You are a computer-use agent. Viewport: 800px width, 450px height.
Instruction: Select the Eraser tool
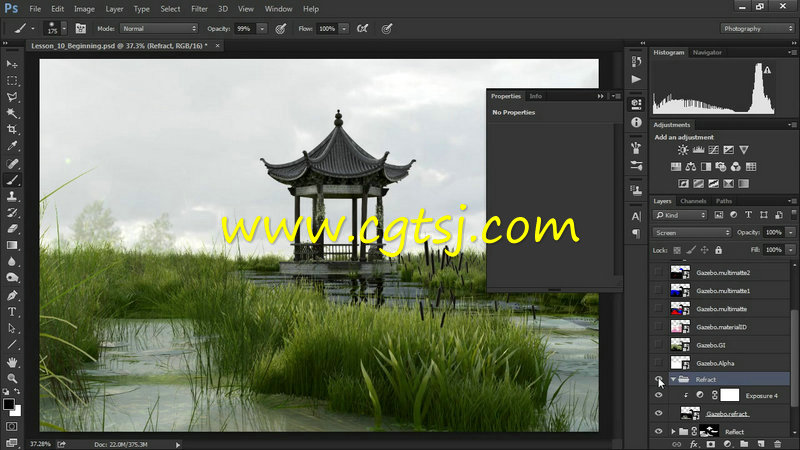click(x=12, y=229)
